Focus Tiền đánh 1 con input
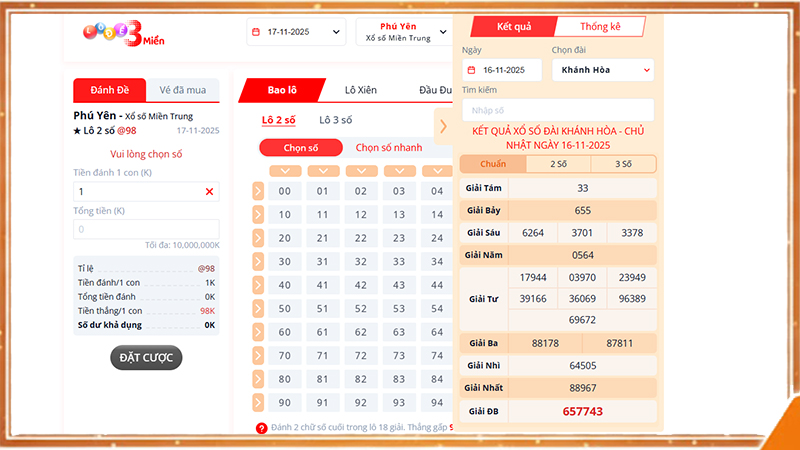 [146, 192]
